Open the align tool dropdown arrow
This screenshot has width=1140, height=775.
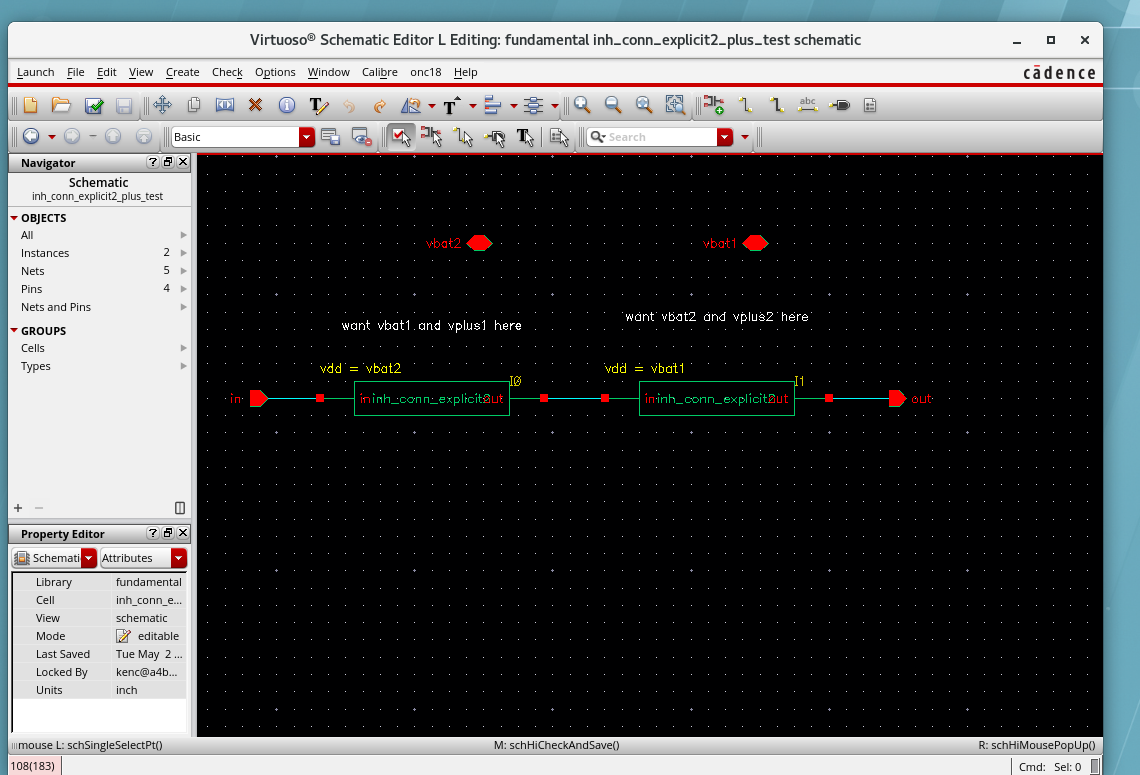(x=514, y=106)
